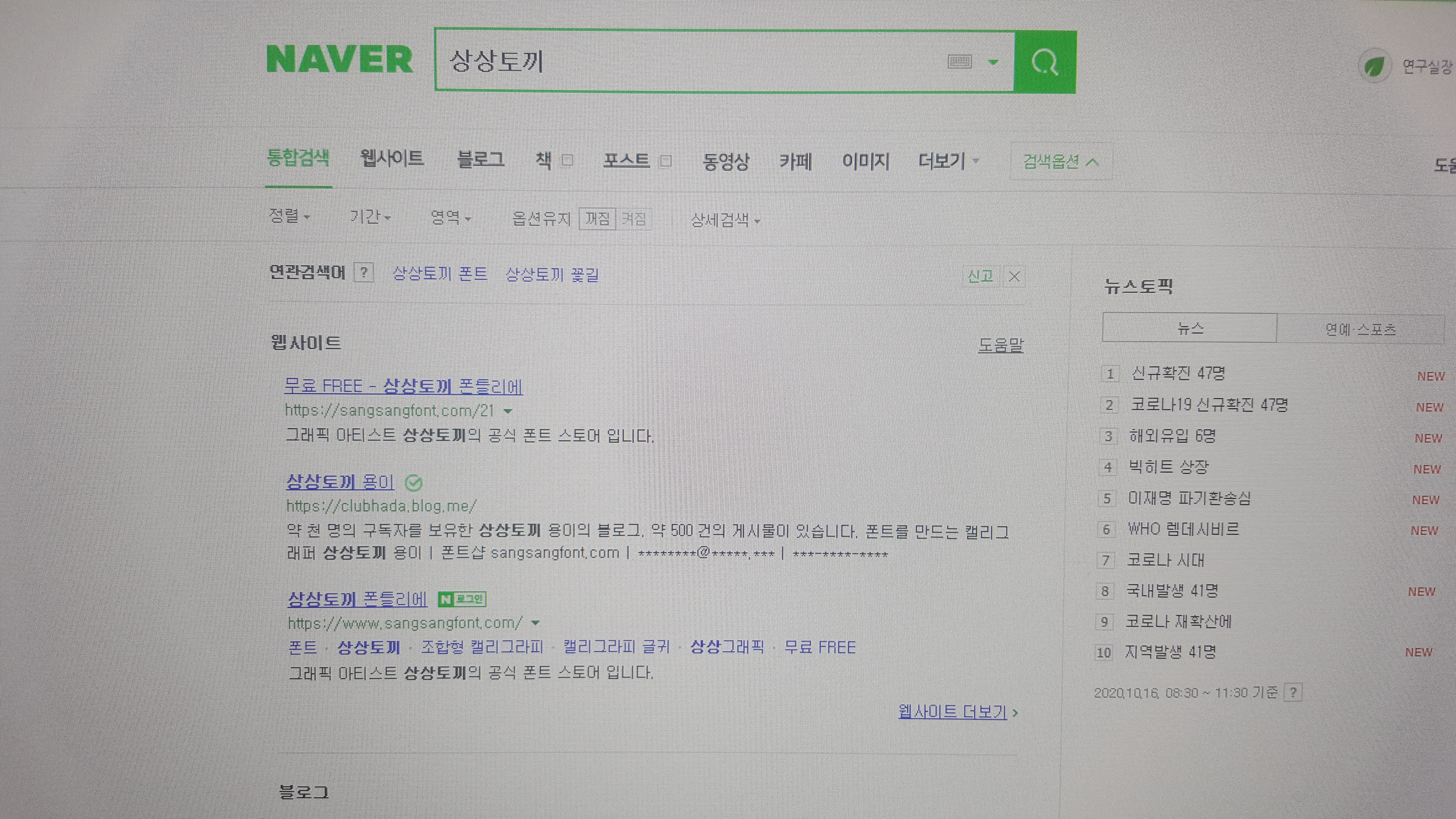
Task: Click the NAVER logo
Action: 340,60
